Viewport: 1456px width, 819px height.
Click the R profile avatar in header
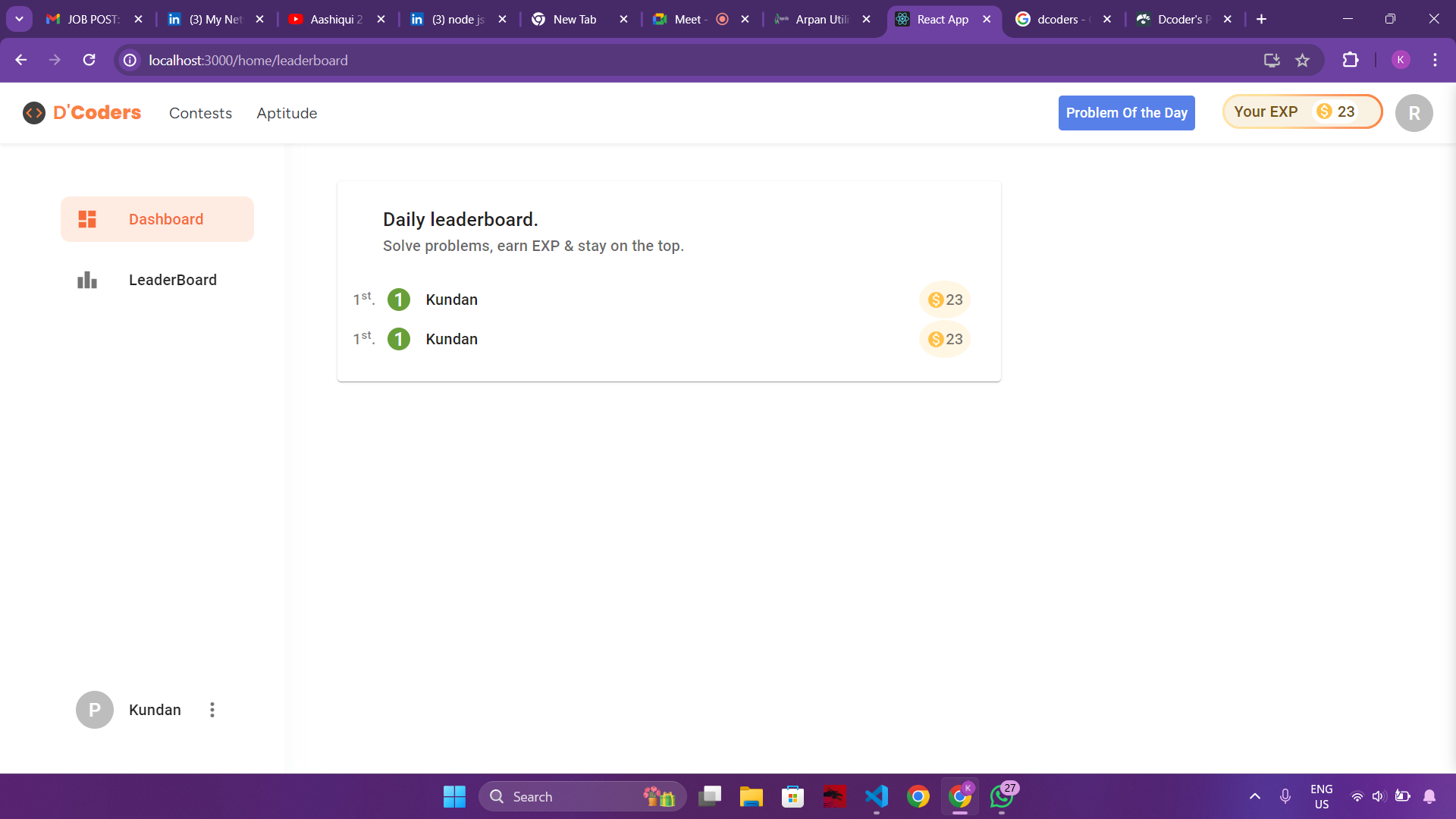1414,113
